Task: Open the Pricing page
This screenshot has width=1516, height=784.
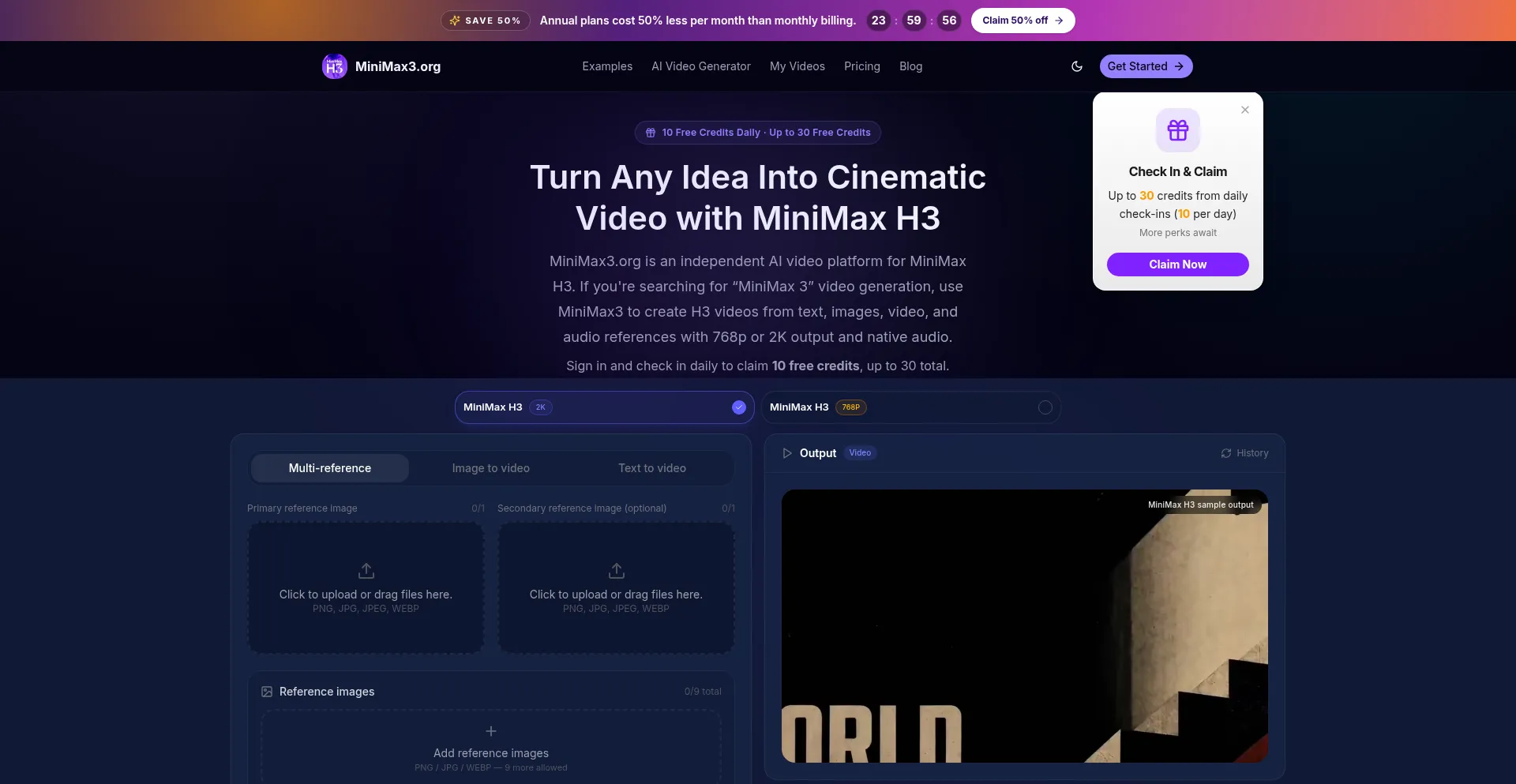Action: click(862, 66)
